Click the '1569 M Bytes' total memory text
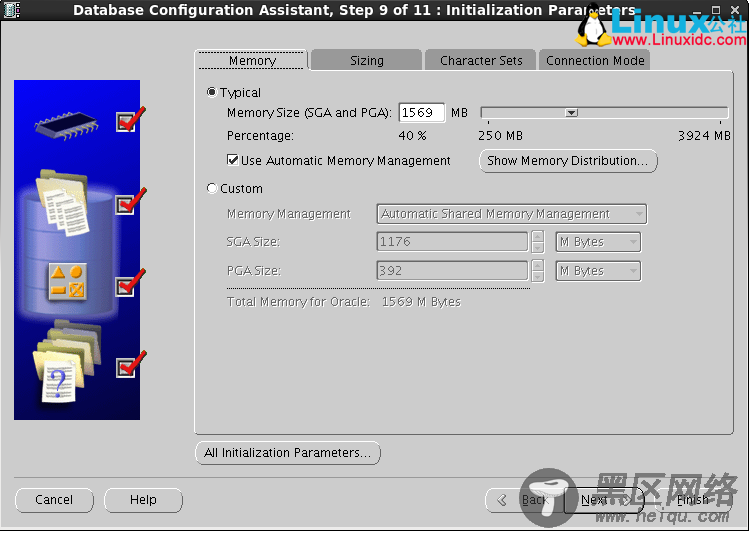The image size is (751, 533). point(421,302)
